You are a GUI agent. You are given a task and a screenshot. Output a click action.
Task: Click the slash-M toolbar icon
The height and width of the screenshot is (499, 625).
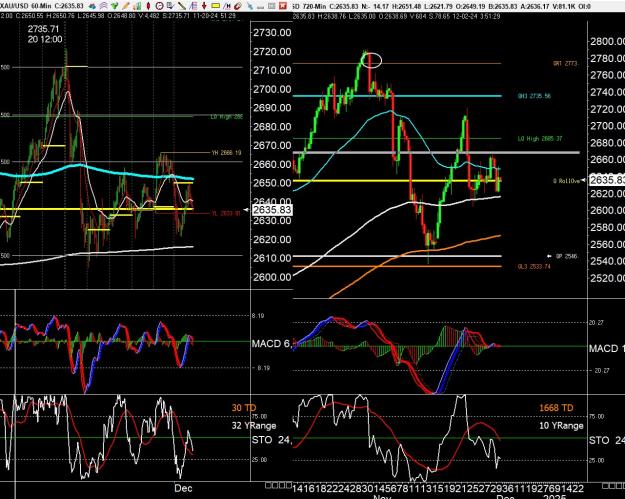(227, 6)
